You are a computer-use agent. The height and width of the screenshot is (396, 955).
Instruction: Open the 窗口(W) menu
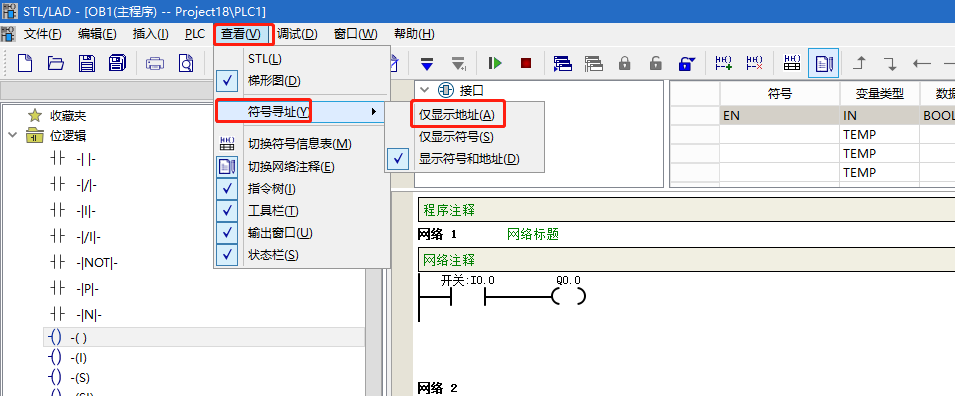(x=356, y=34)
